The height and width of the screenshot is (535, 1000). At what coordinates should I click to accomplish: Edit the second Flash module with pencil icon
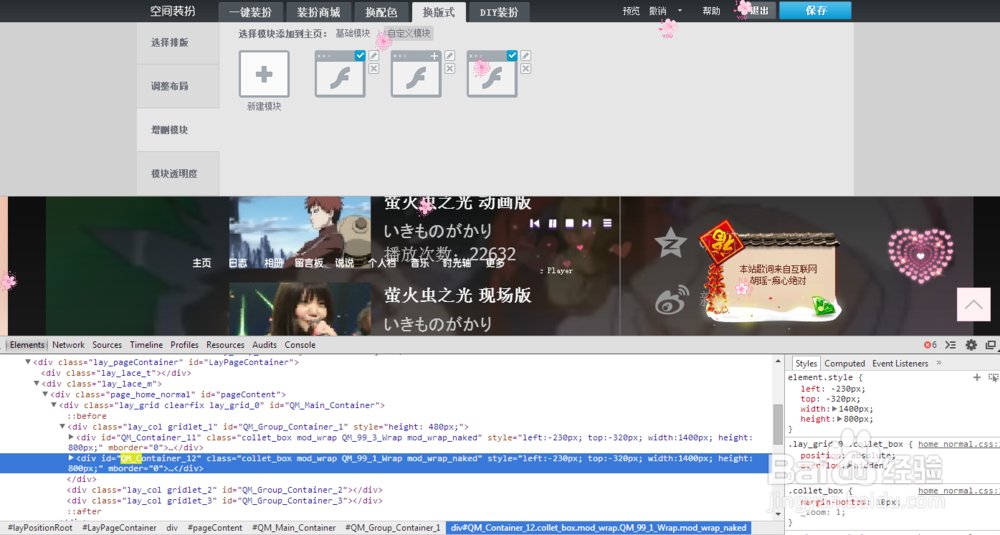pyautogui.click(x=450, y=56)
